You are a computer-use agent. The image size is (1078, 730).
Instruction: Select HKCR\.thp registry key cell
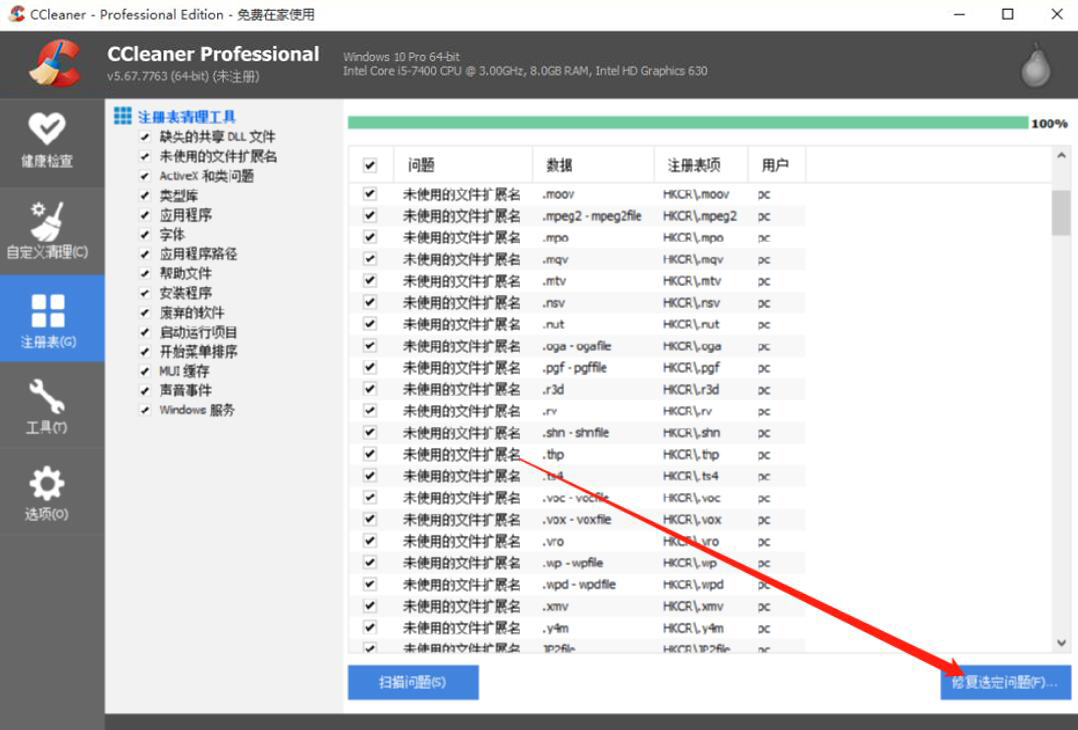690,454
